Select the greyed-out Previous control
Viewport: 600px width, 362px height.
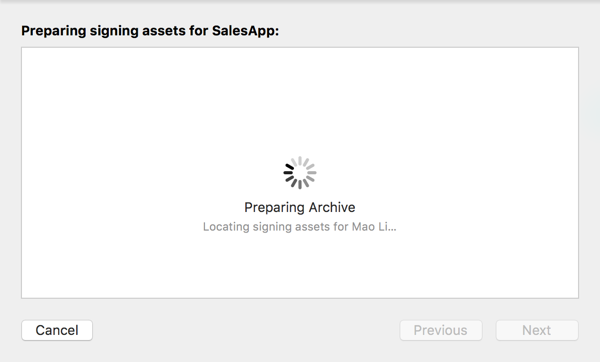click(441, 330)
